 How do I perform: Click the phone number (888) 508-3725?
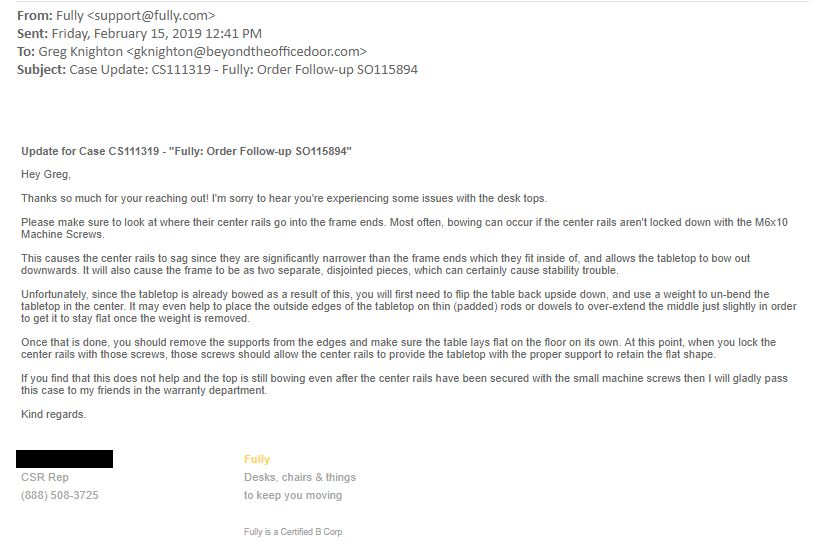pyautogui.click(x=60, y=495)
